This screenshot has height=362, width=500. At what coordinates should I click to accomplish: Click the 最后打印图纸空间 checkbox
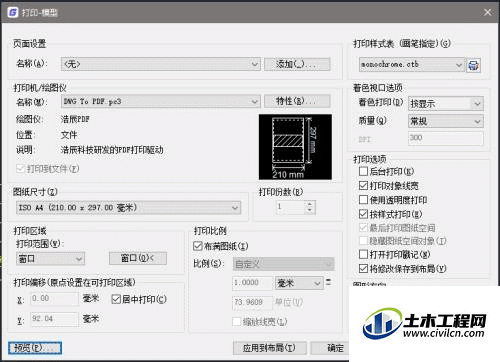363,228
